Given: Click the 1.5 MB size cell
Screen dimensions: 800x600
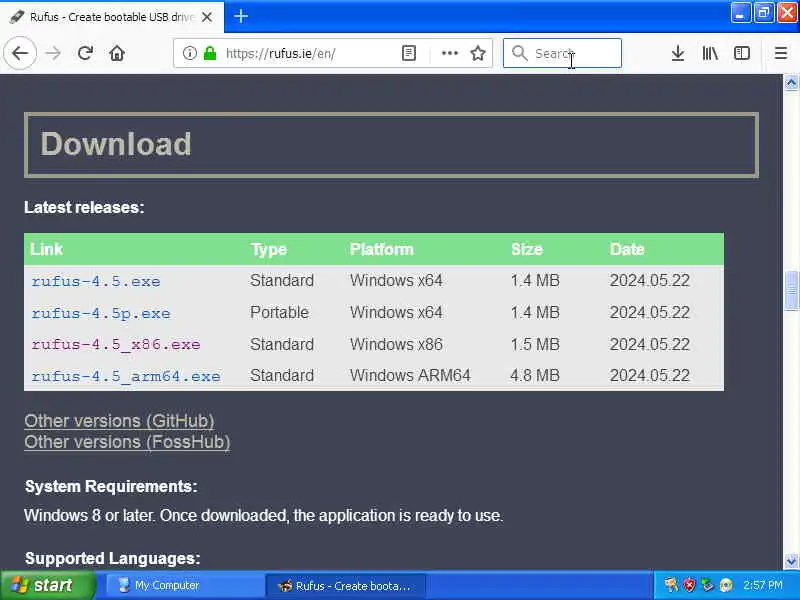Looking at the screenshot, I should 535,344.
